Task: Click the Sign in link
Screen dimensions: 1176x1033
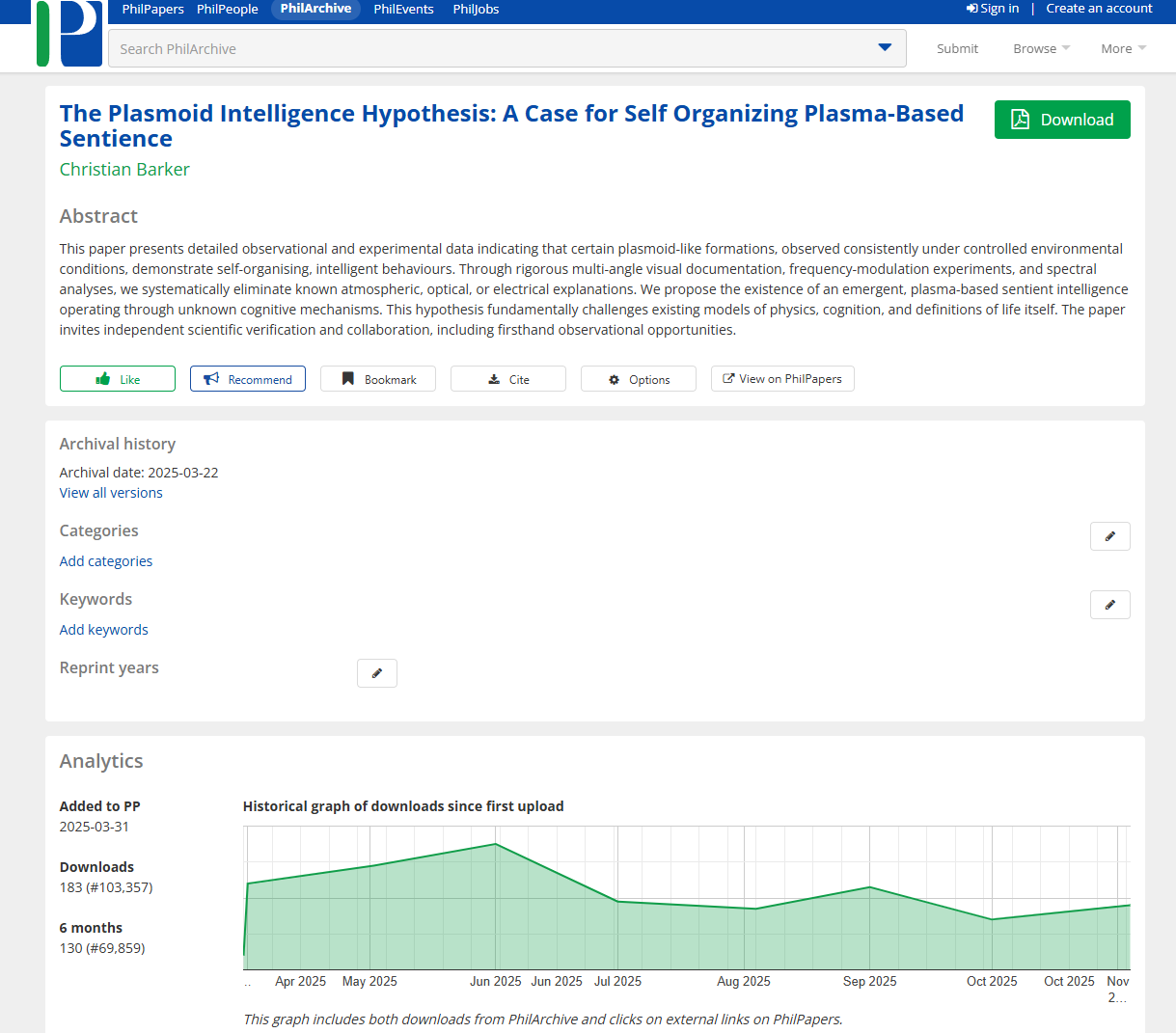Action: pos(993,9)
